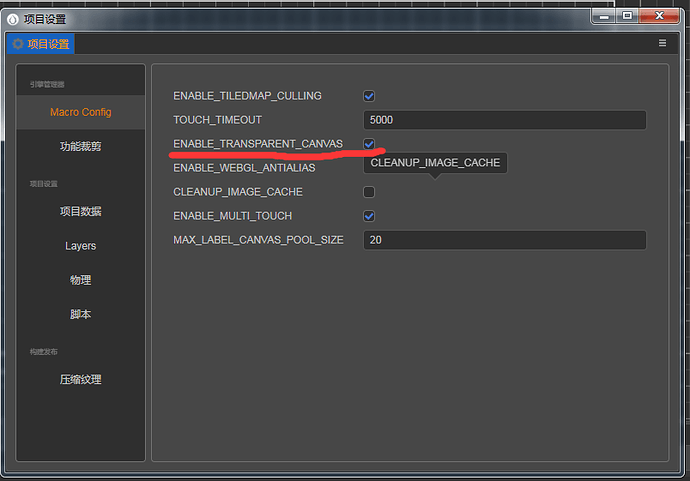The image size is (690, 481).
Task: Focus the MAX_LABEL_CANVAS_POOL_SIZE input field
Action: (x=504, y=240)
